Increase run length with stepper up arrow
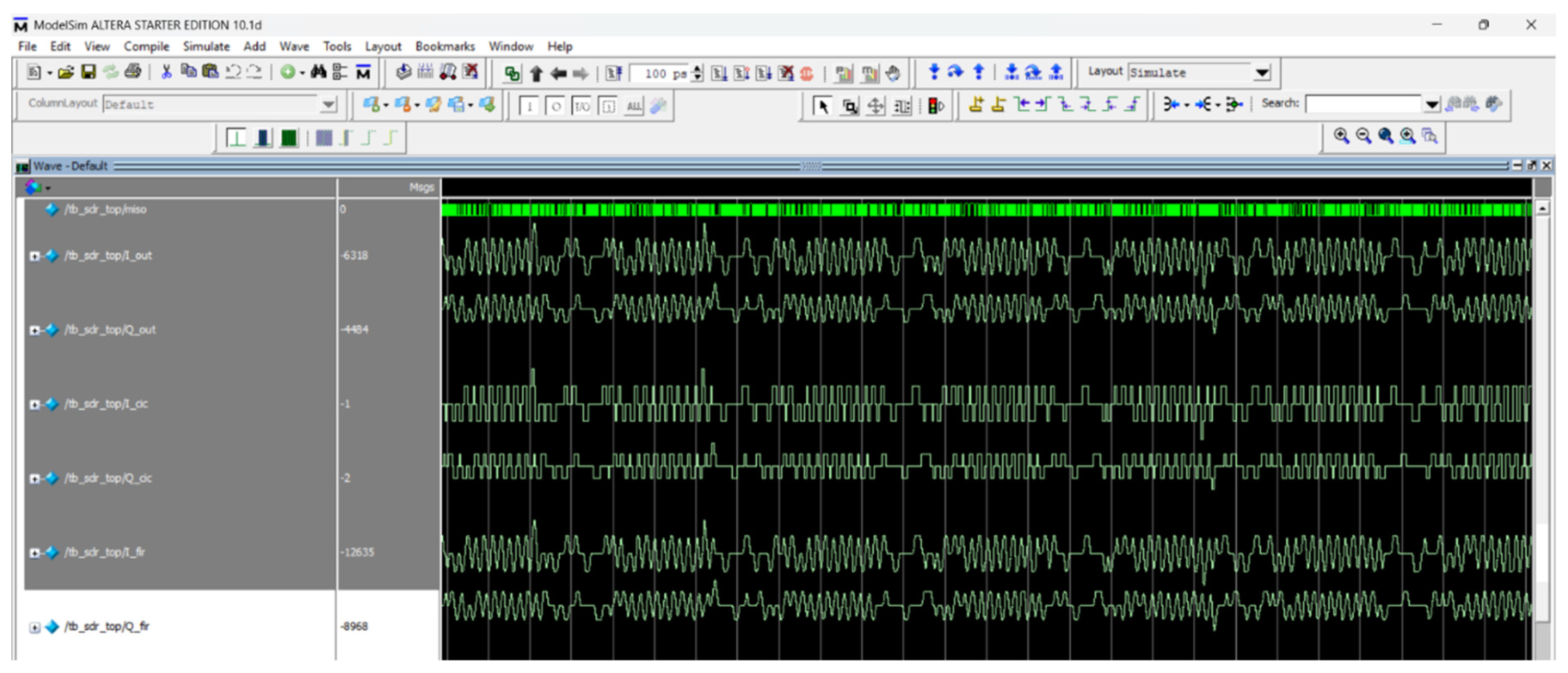This screenshot has height=673, width=1568. [698, 69]
